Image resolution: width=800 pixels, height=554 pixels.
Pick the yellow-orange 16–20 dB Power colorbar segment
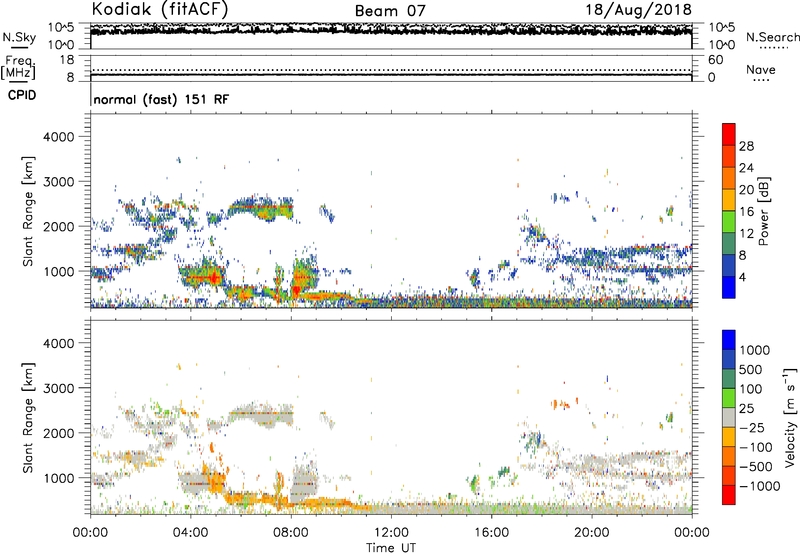coord(729,200)
